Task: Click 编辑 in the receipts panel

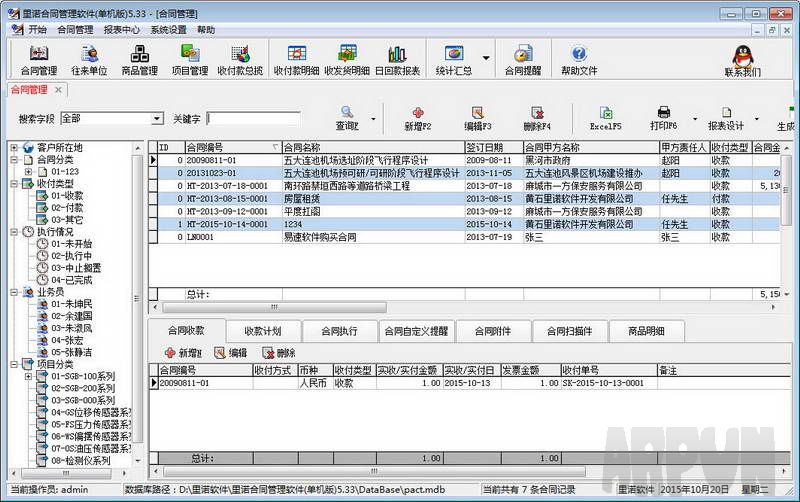Action: (230, 353)
